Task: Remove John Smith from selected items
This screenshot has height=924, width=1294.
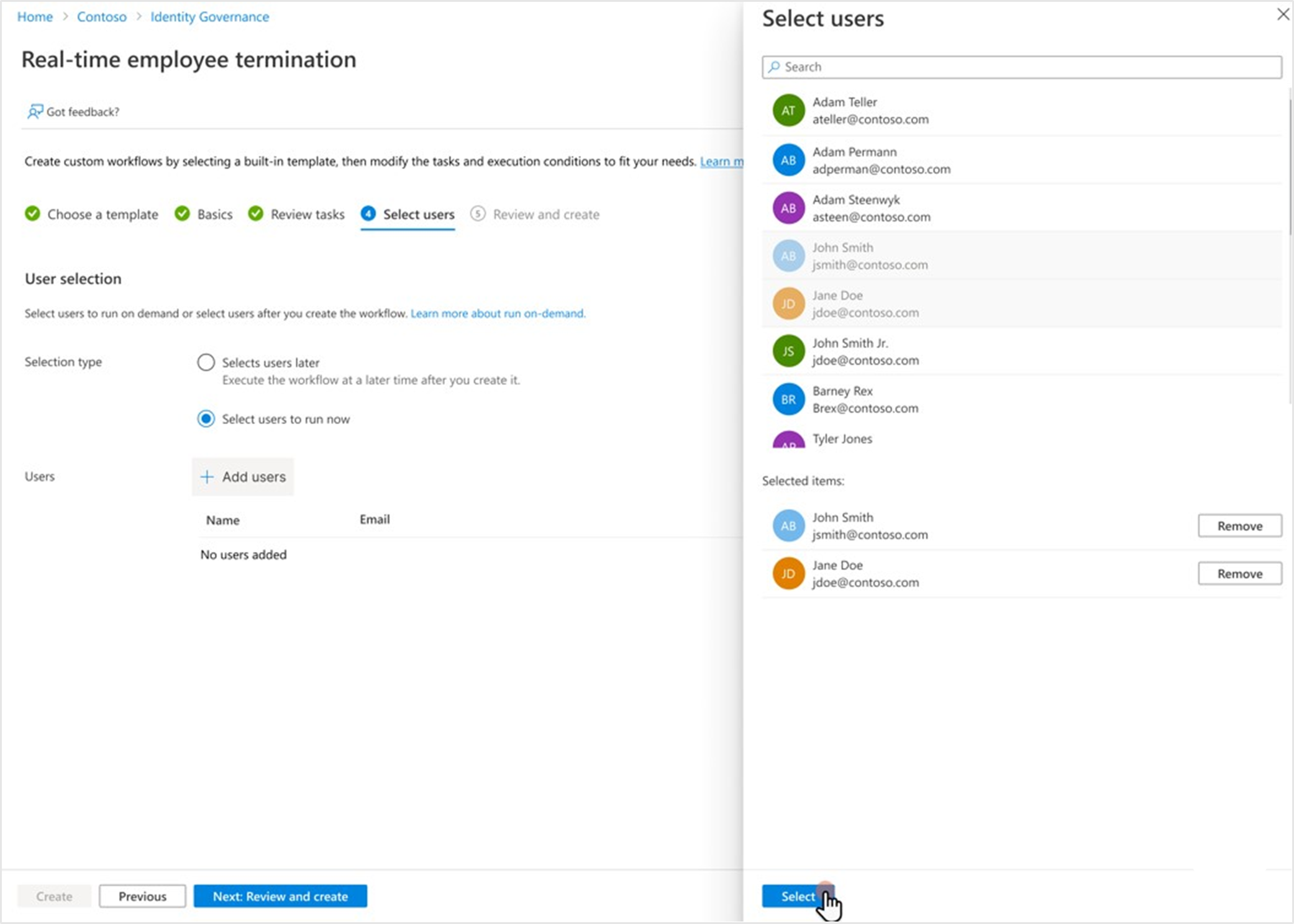Action: point(1239,525)
